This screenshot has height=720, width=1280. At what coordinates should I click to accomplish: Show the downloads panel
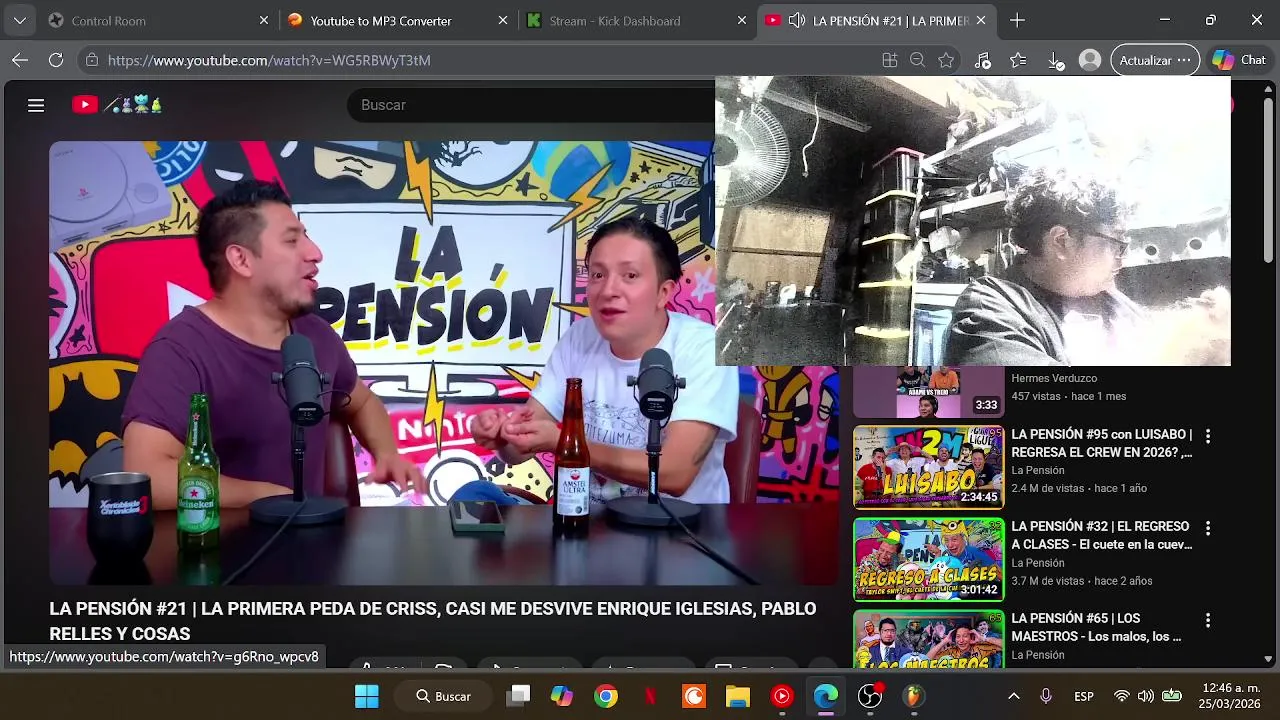(x=1056, y=60)
